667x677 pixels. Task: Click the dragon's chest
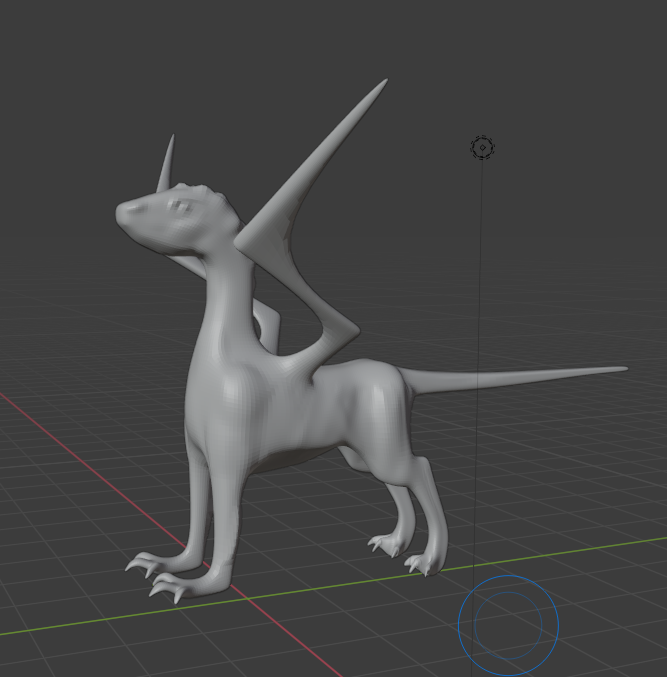(x=215, y=400)
